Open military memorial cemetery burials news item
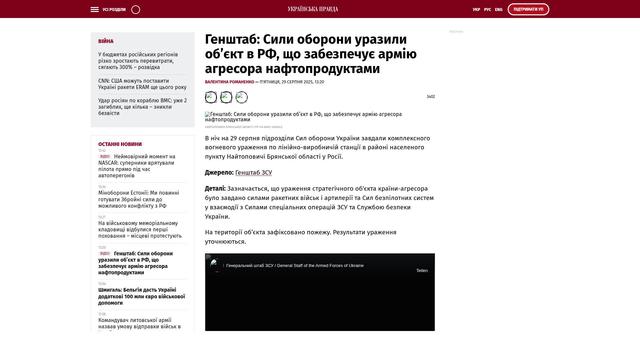The image size is (640, 360). (140, 230)
